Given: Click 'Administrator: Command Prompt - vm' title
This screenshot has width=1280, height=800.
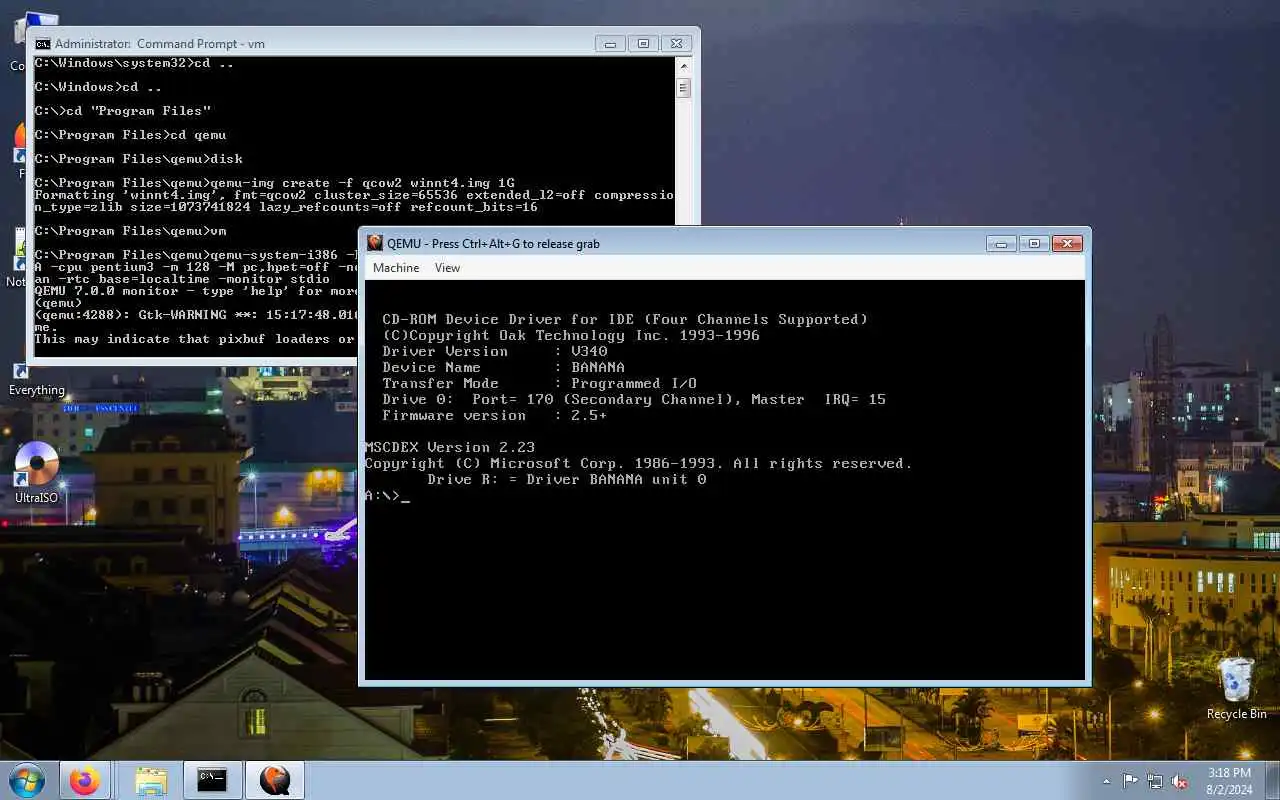Looking at the screenshot, I should point(160,44).
